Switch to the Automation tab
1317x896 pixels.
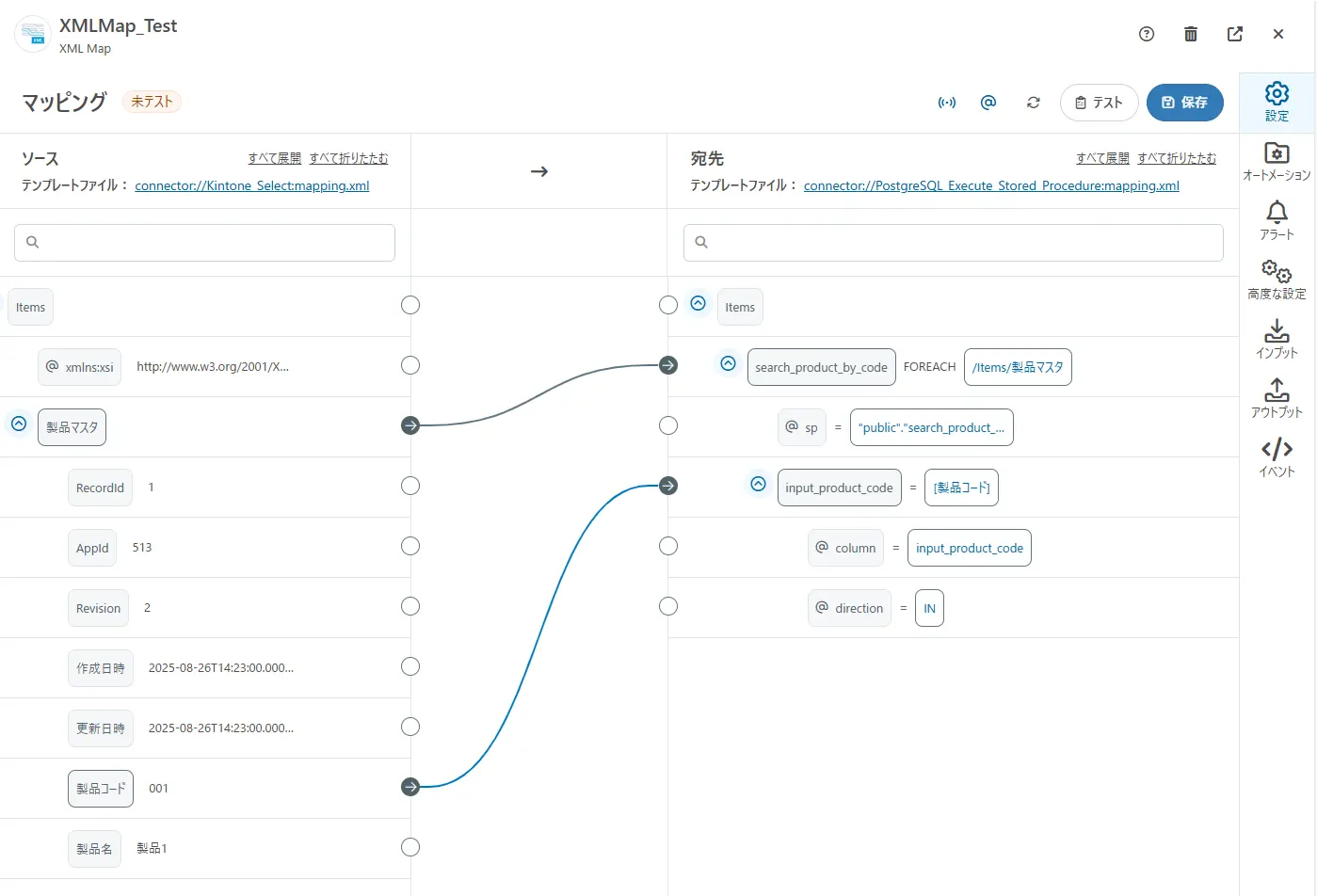1277,161
